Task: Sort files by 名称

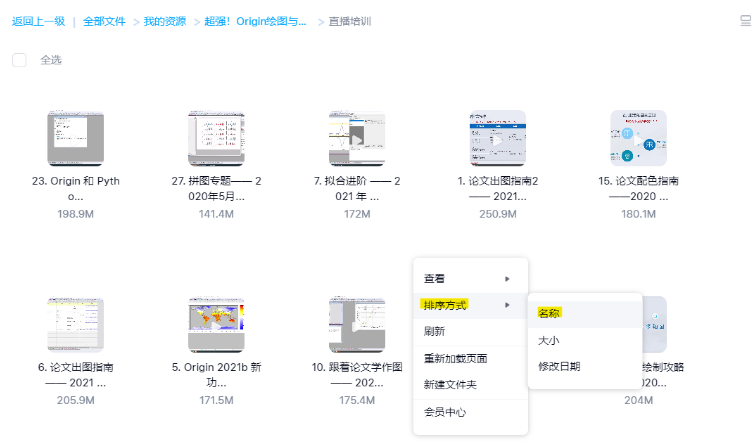Action: point(549,313)
